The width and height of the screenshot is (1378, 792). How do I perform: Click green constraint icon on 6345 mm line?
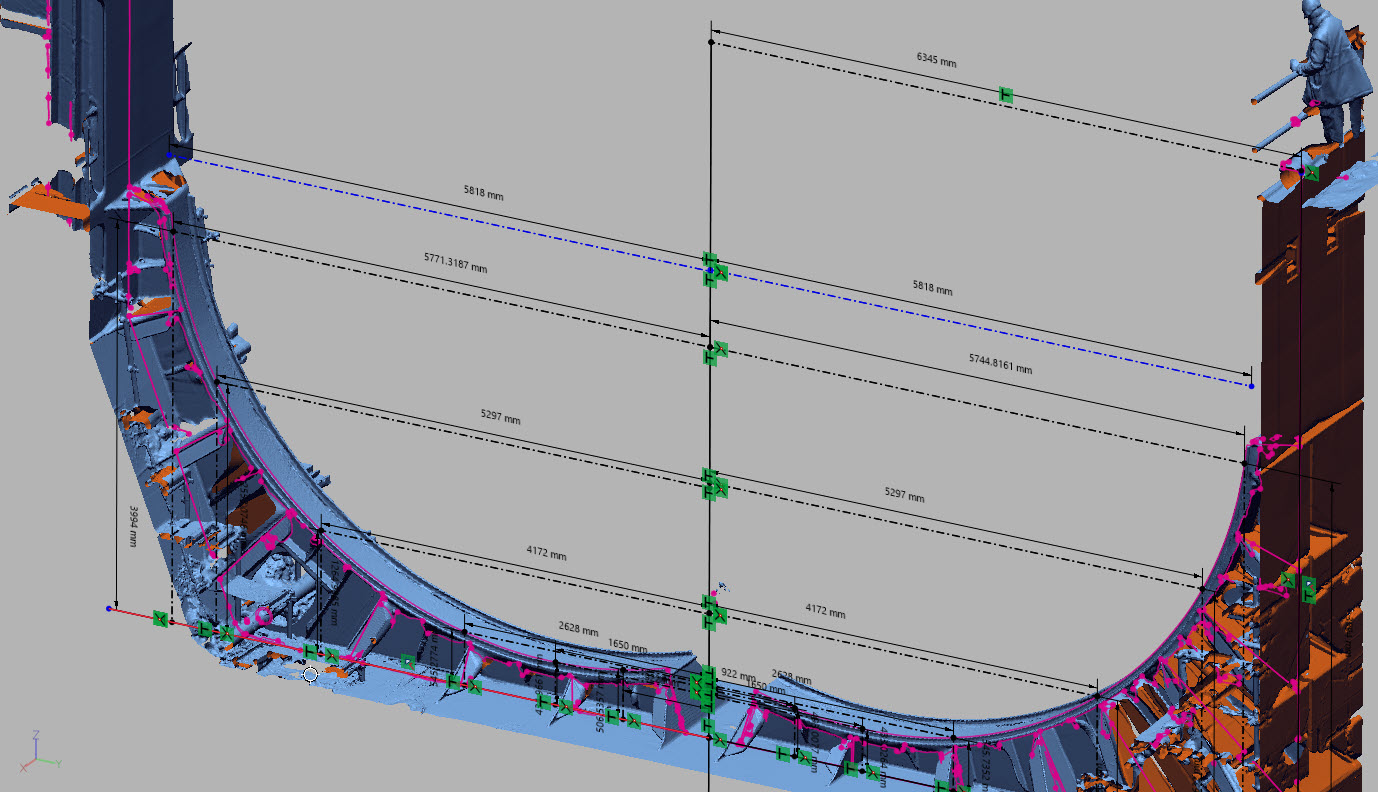(1006, 95)
